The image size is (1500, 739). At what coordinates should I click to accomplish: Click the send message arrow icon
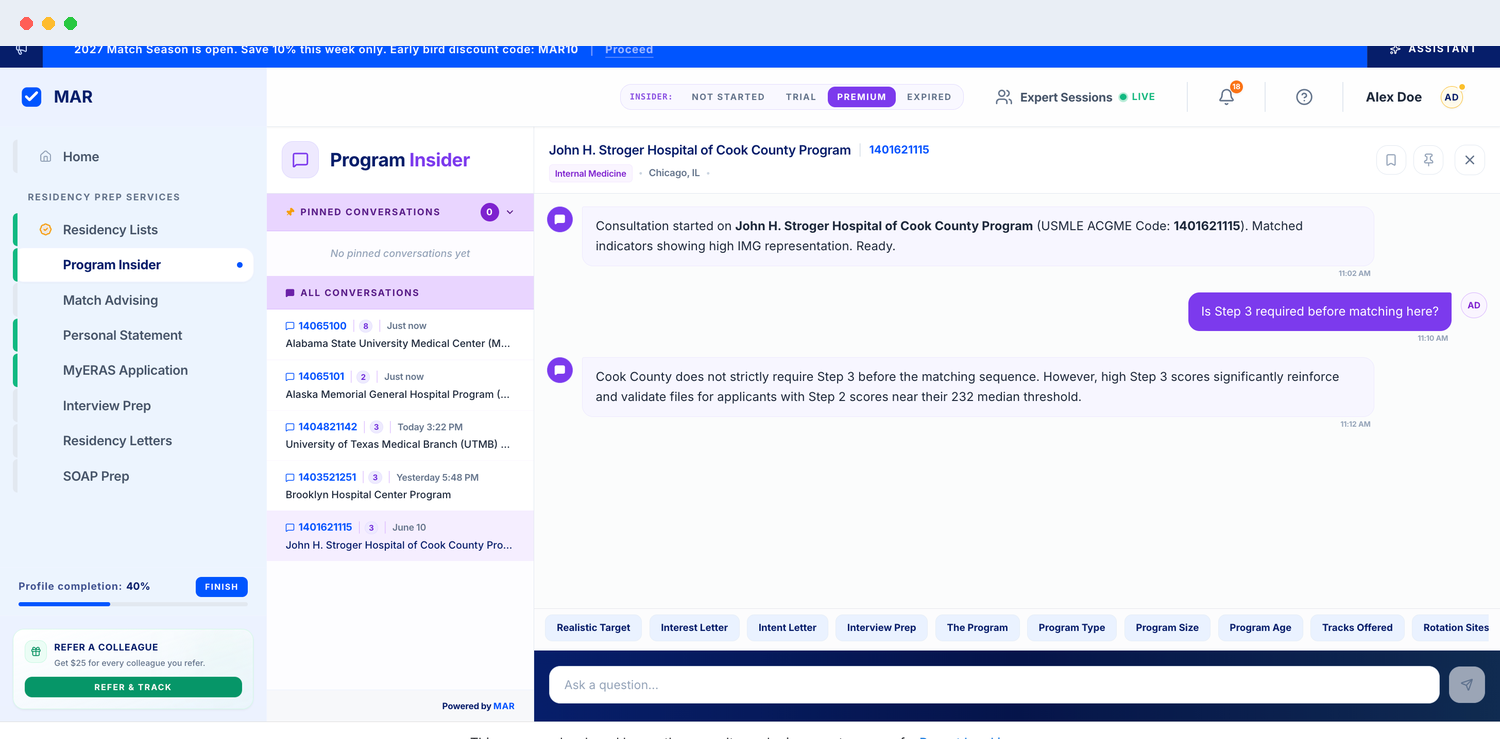[1467, 685]
